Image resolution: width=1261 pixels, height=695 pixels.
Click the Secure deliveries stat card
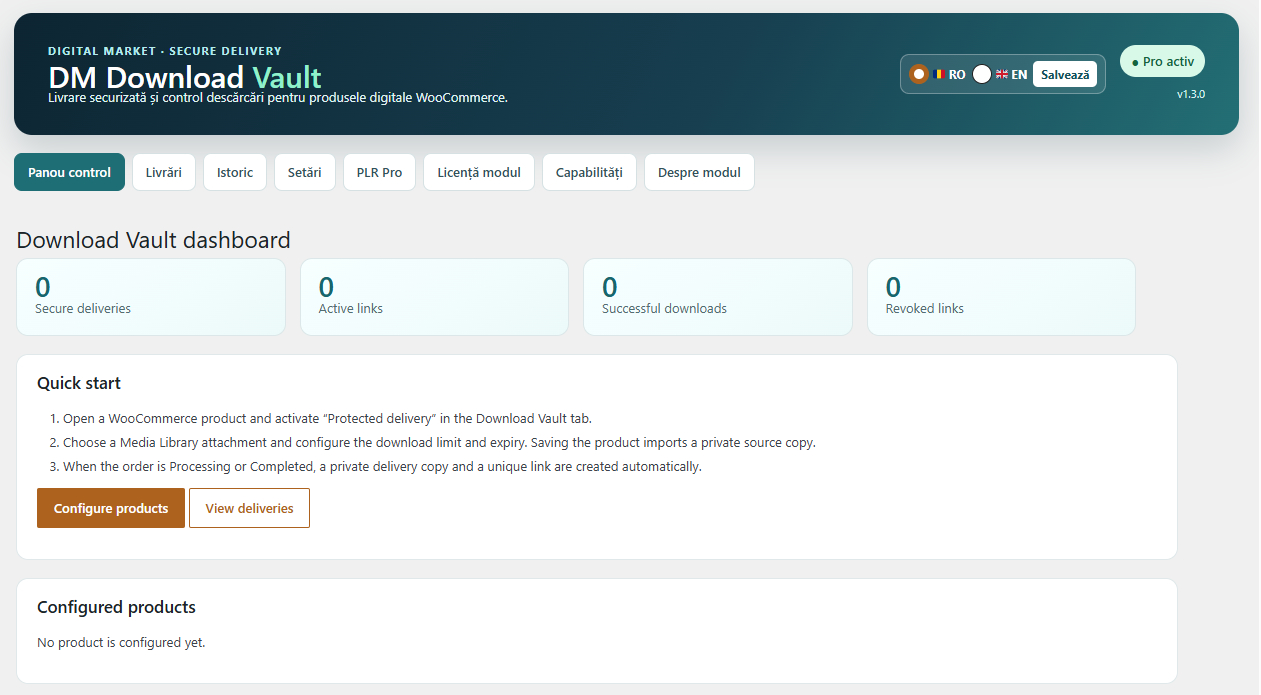pyautogui.click(x=151, y=297)
